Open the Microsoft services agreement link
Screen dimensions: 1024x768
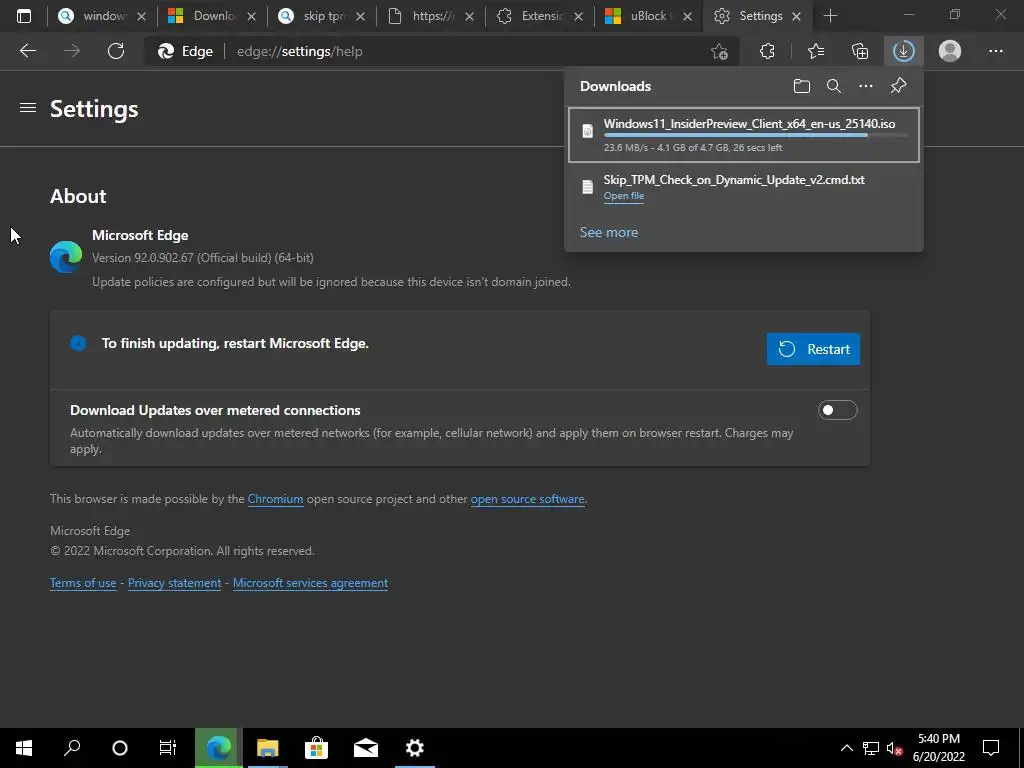(310, 583)
